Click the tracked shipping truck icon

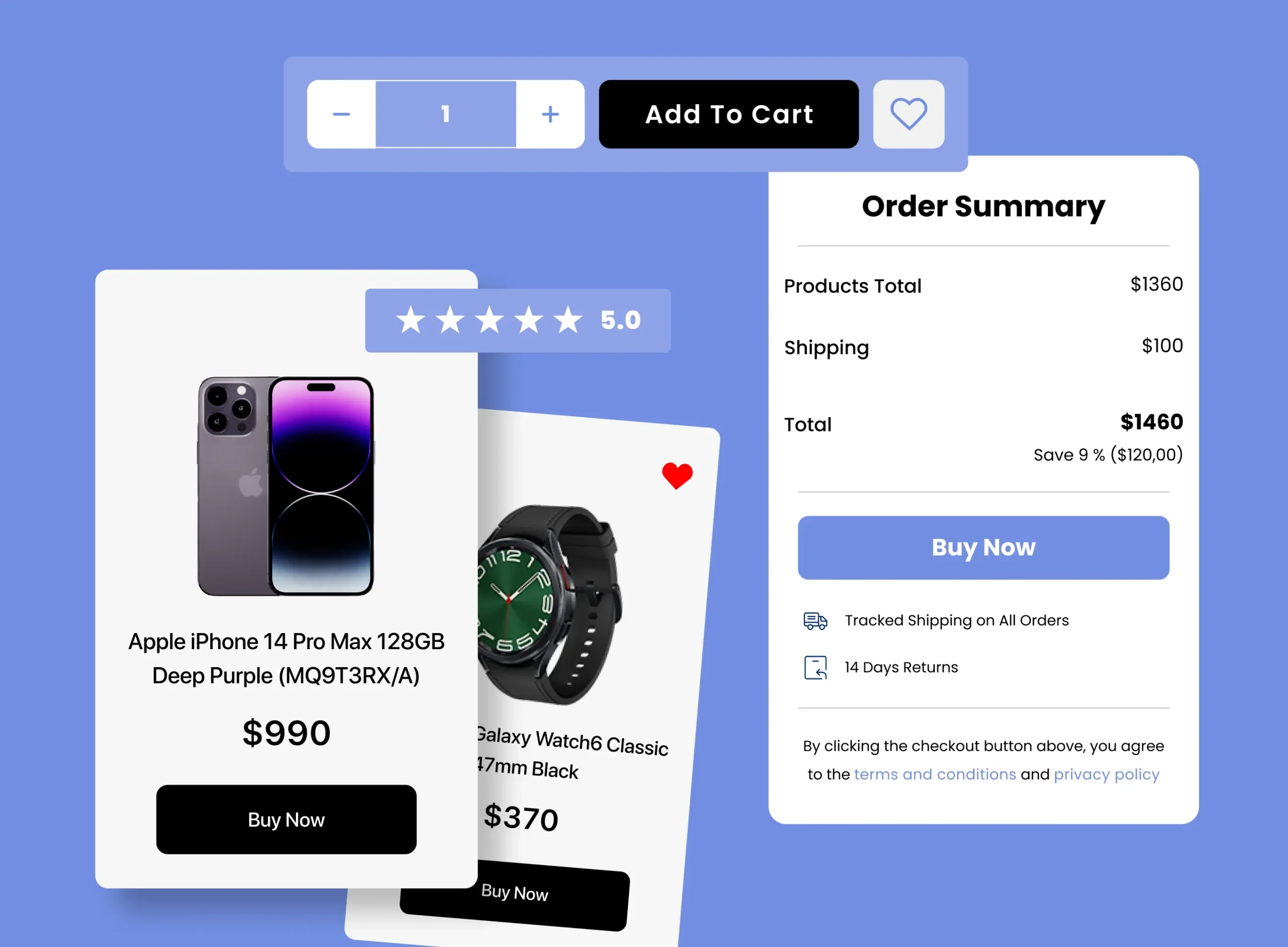(815, 620)
